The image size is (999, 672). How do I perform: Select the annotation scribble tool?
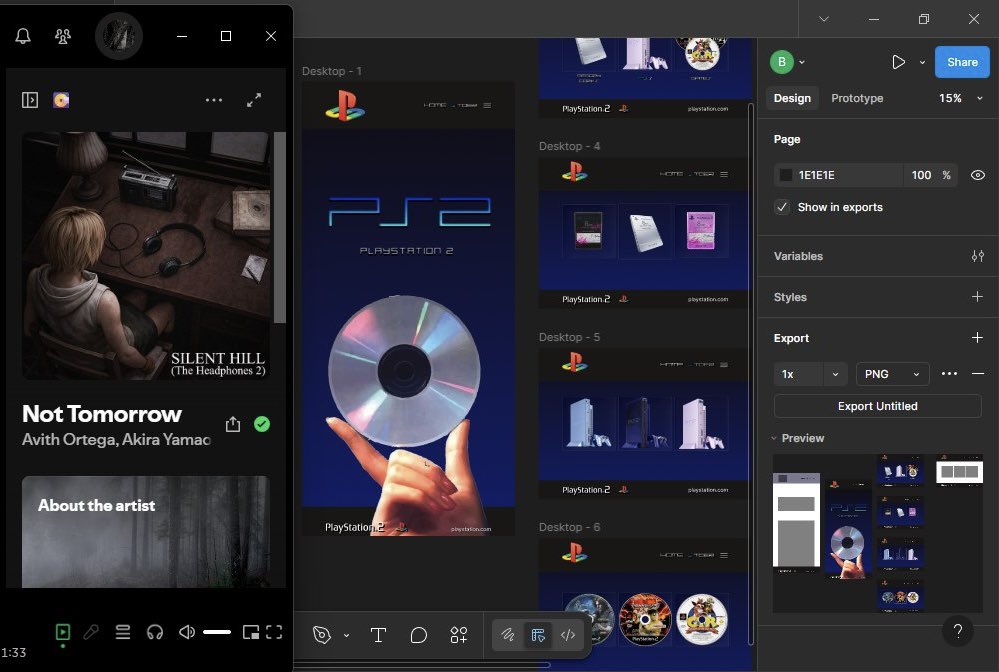509,634
